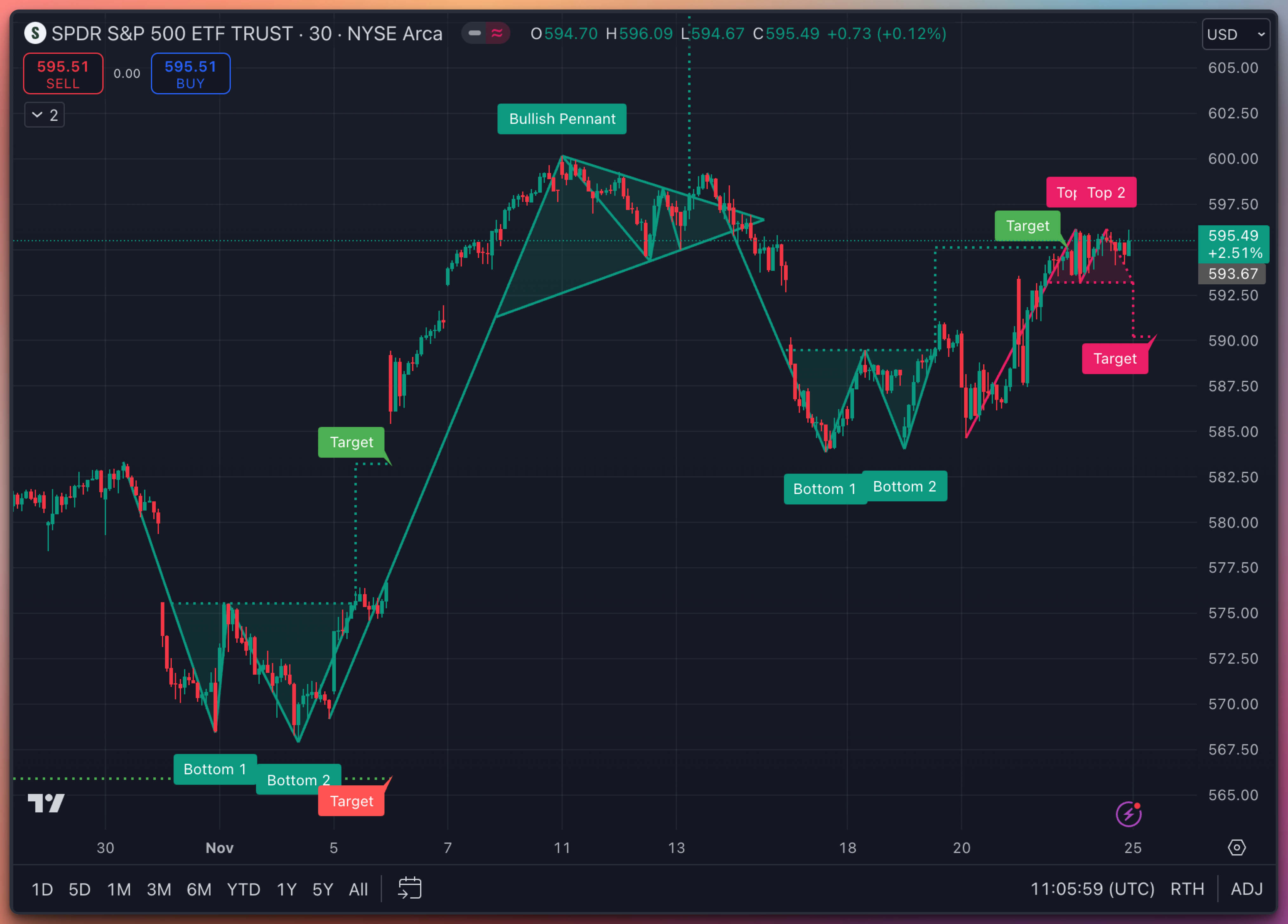The image size is (1288, 924).
Task: Click the pink Target label near 25
Action: (1115, 358)
